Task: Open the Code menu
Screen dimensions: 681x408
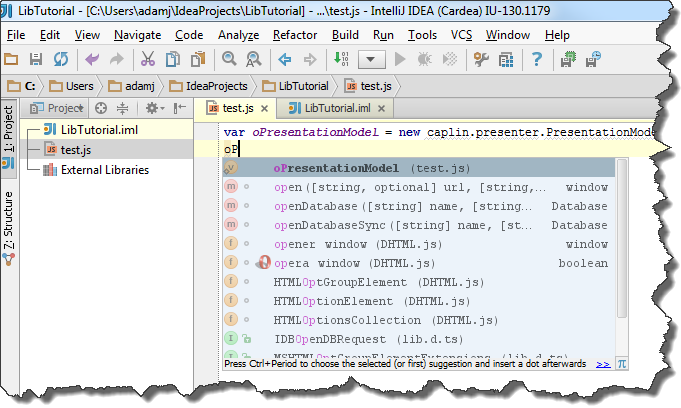Action: pos(189,35)
